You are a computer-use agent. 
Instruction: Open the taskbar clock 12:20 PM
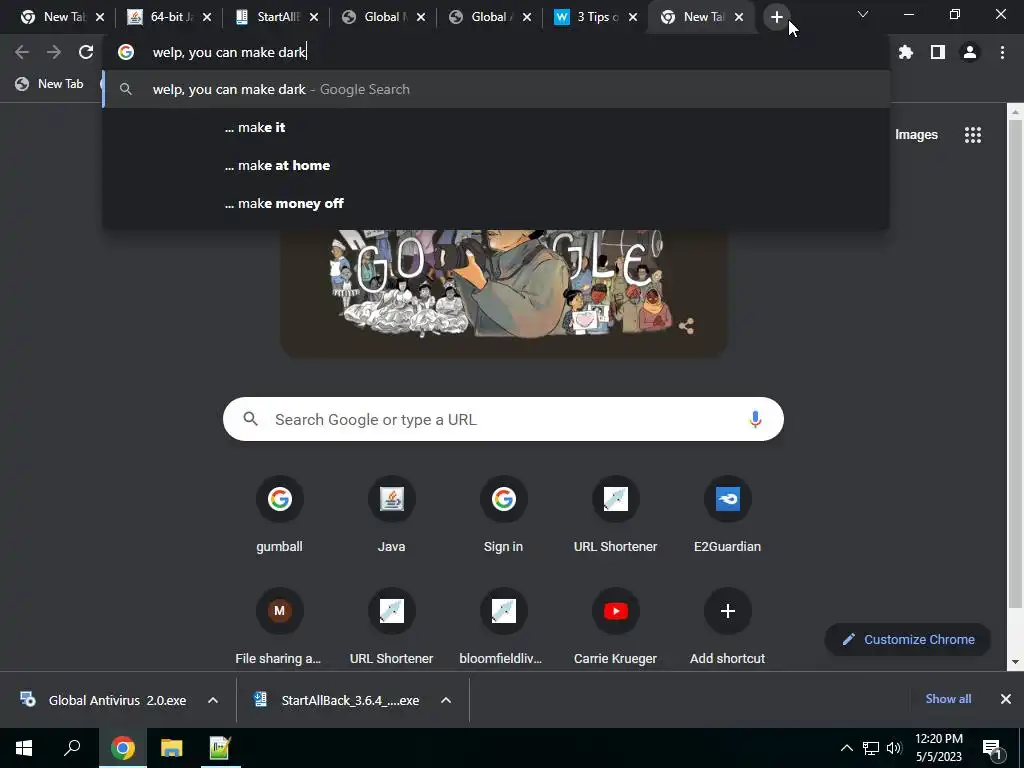pyautogui.click(x=939, y=748)
